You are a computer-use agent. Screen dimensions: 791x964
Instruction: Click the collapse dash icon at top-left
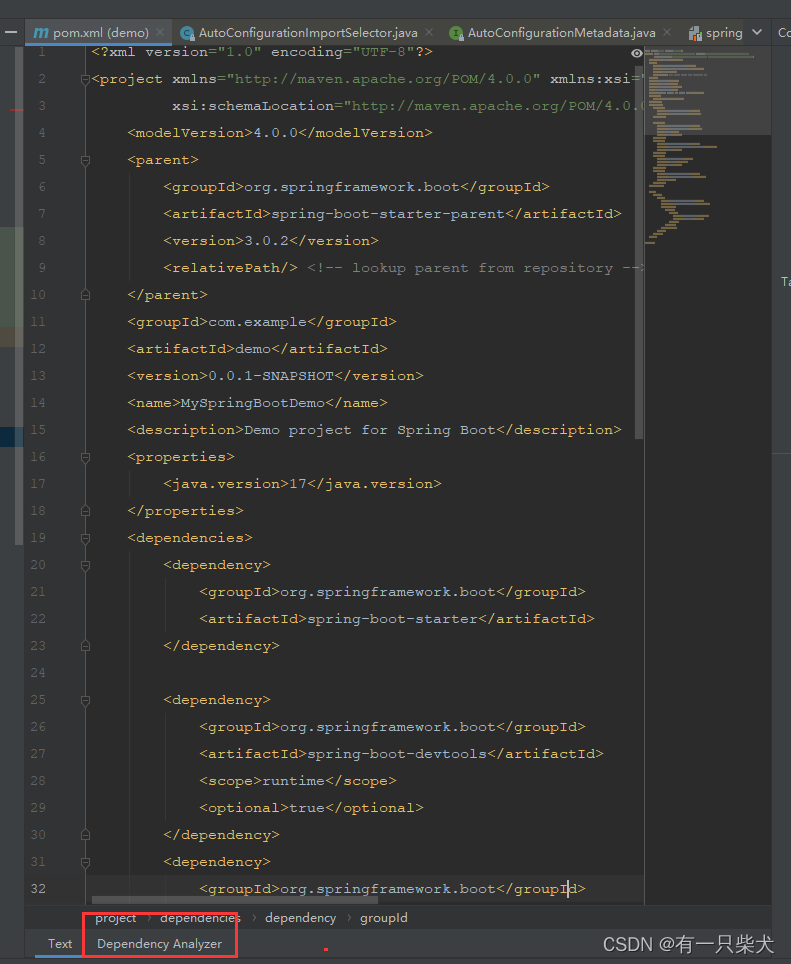pos(11,33)
